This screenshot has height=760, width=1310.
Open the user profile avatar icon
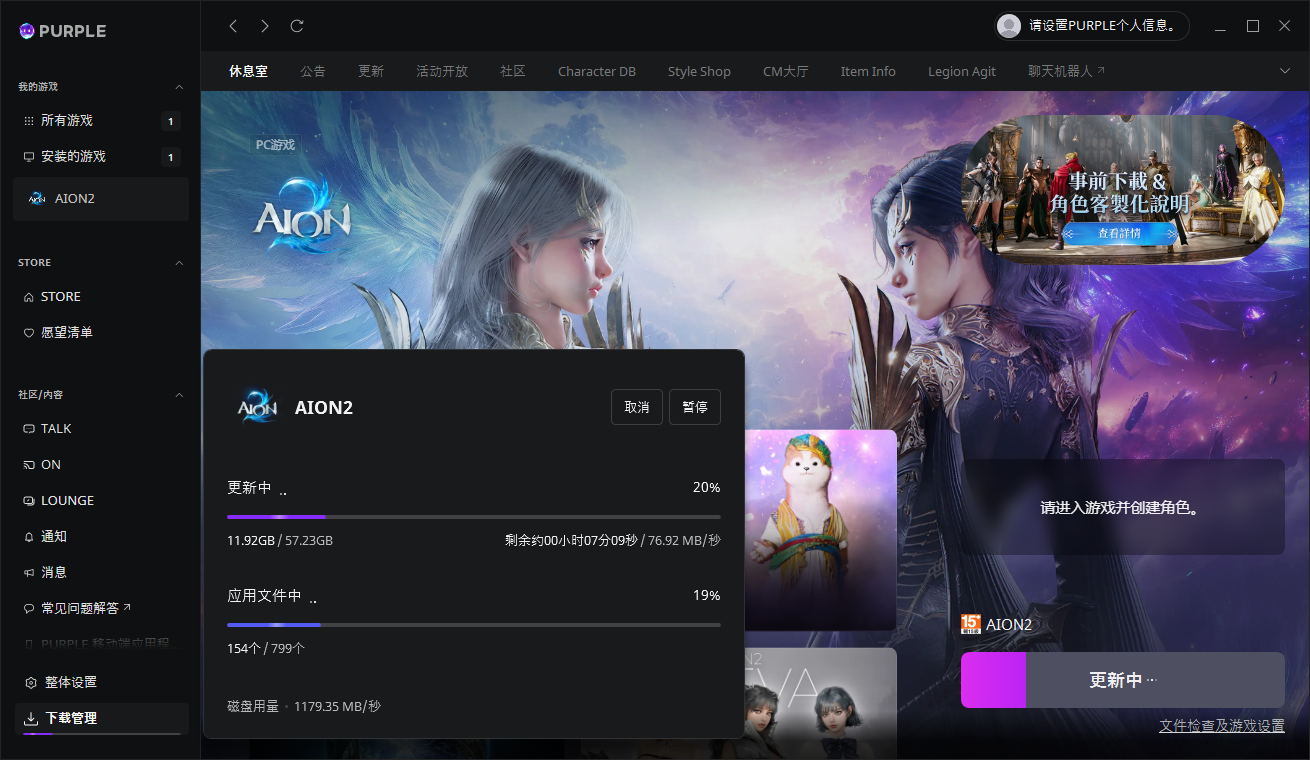1009,26
